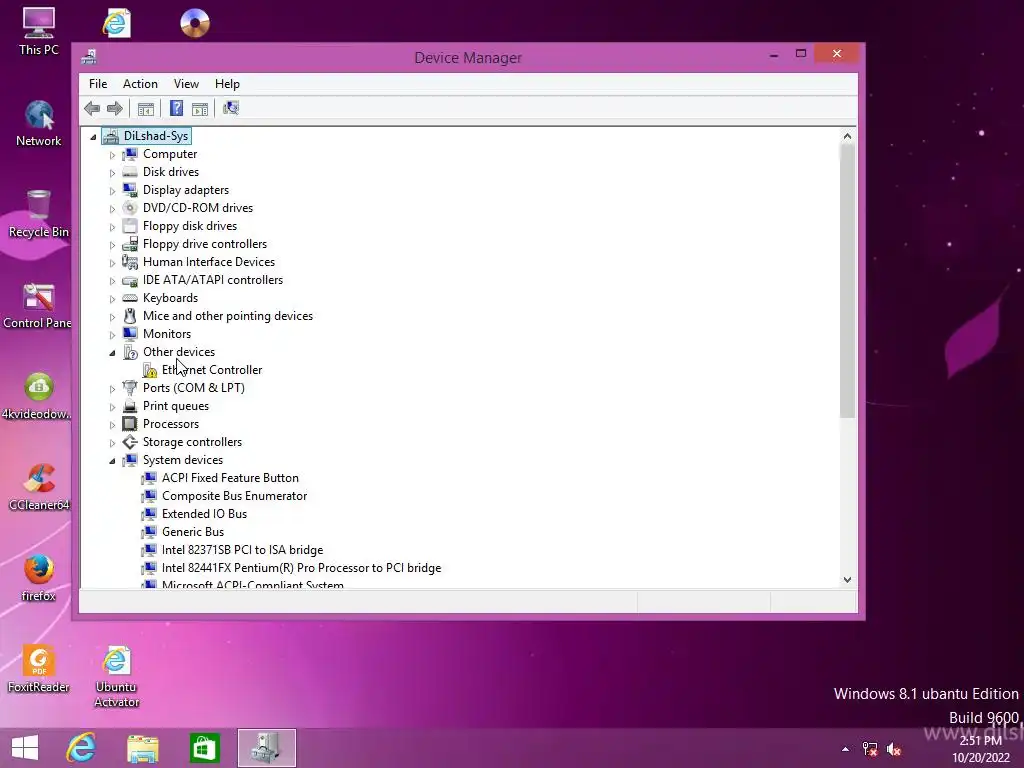1024x768 pixels.
Task: Click the muted volume tray icon
Action: [893, 749]
